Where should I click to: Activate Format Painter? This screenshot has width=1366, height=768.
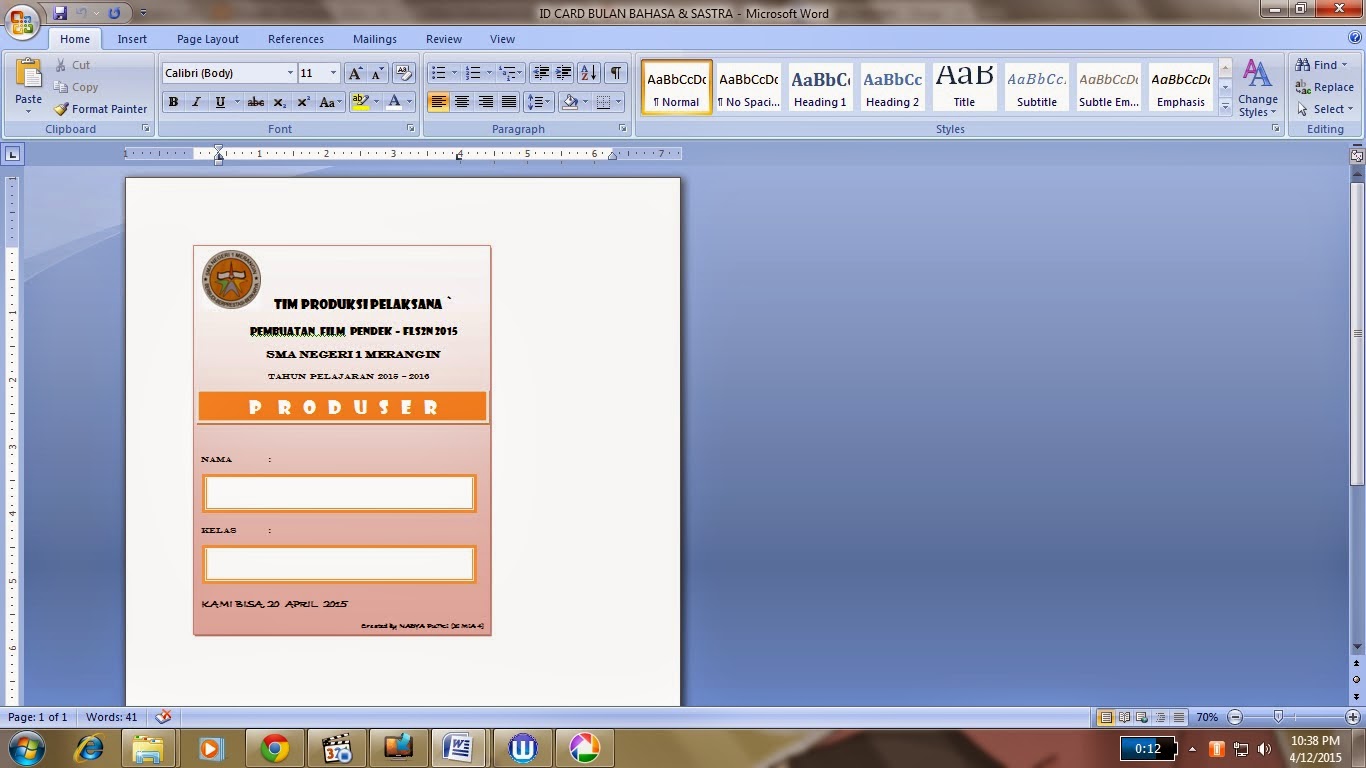click(x=100, y=109)
